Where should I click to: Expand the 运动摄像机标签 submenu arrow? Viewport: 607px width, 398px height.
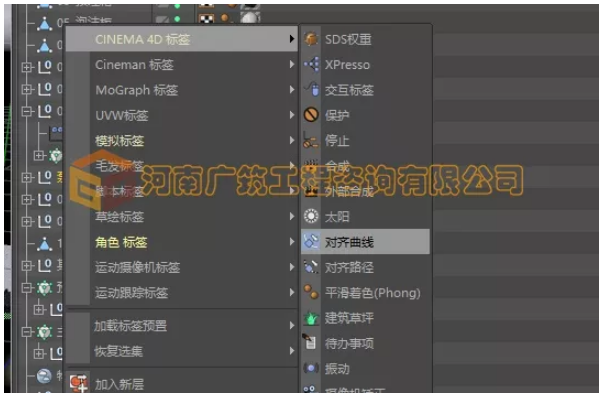(x=292, y=267)
